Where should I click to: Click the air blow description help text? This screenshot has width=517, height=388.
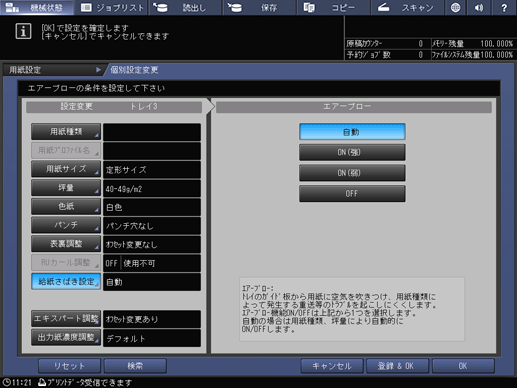[x=352, y=309]
